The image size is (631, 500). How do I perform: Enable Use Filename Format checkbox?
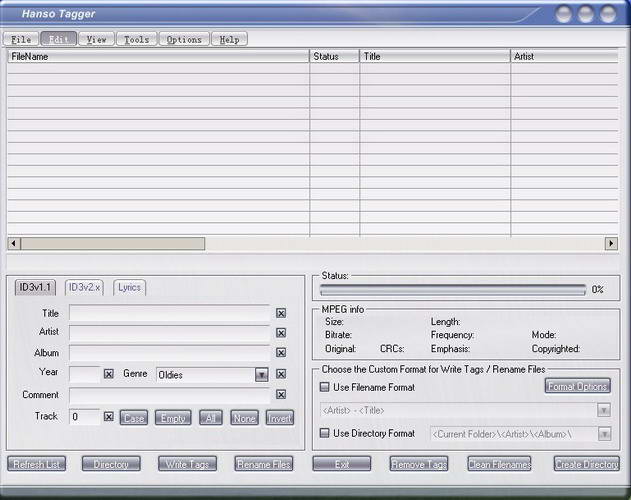click(324, 387)
